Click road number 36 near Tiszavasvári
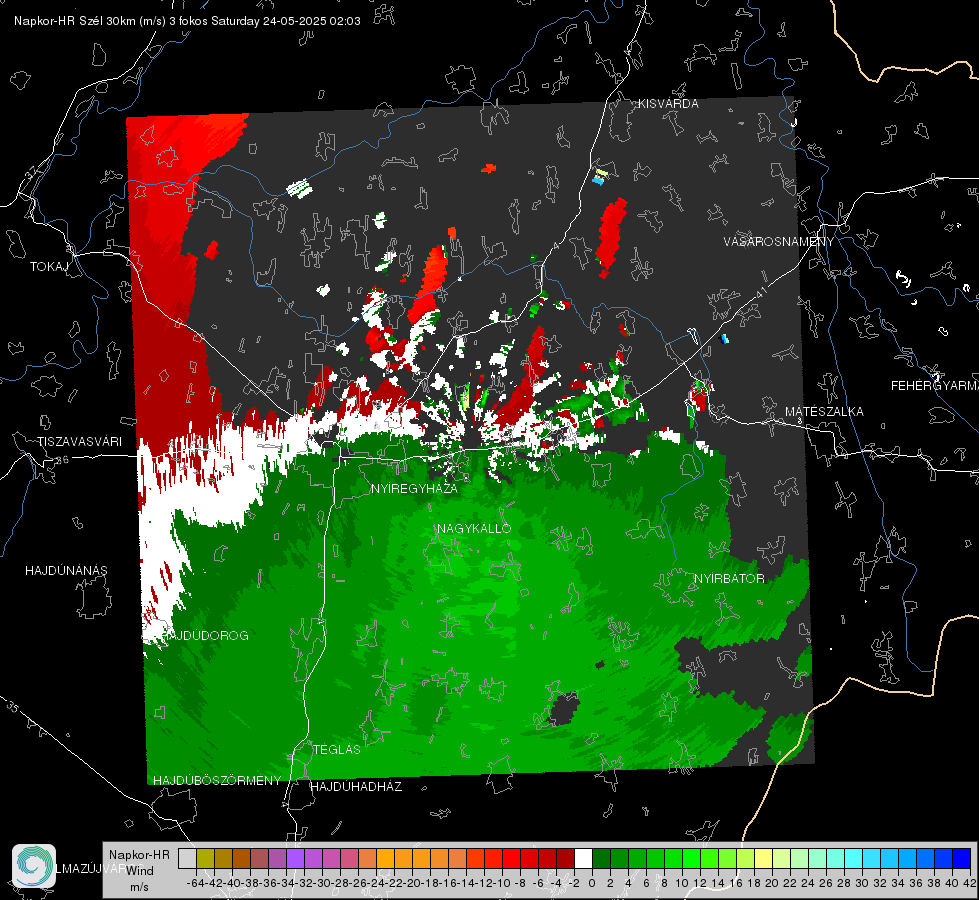Viewport: 979px width, 900px height. click(x=62, y=460)
